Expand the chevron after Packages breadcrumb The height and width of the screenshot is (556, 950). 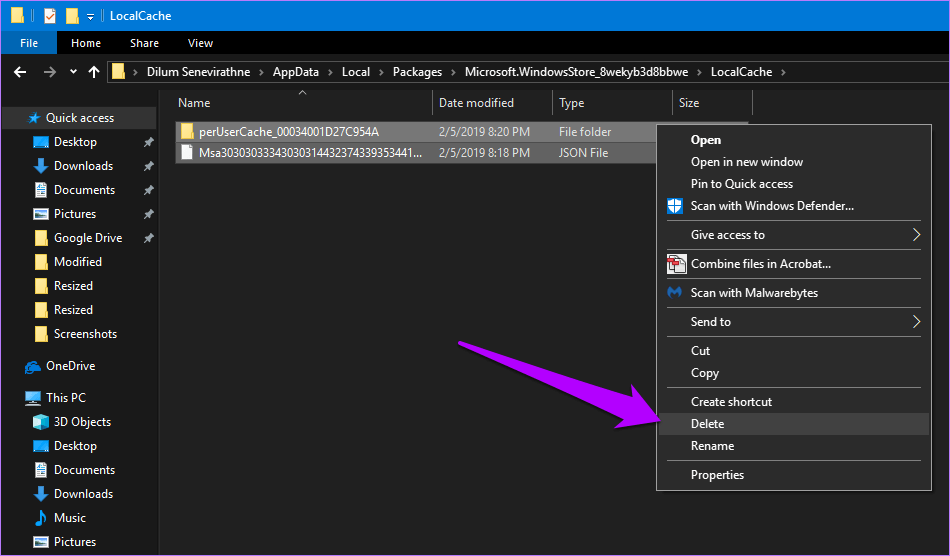(453, 72)
